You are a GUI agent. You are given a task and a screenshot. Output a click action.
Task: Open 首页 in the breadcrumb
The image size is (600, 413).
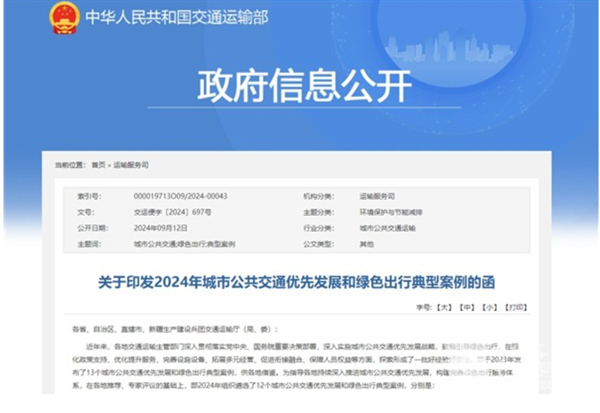pyautogui.click(x=98, y=163)
